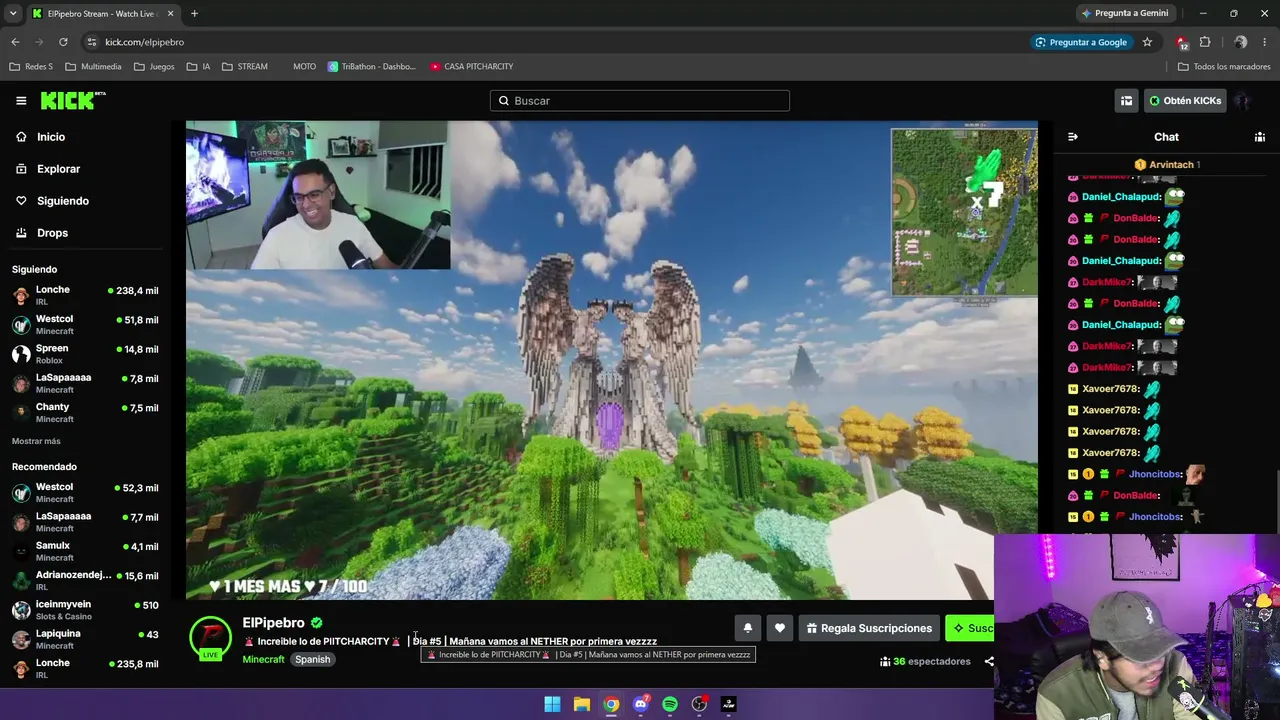The width and height of the screenshot is (1280, 720).
Task: Open the chat users list icon
Action: click(1260, 137)
